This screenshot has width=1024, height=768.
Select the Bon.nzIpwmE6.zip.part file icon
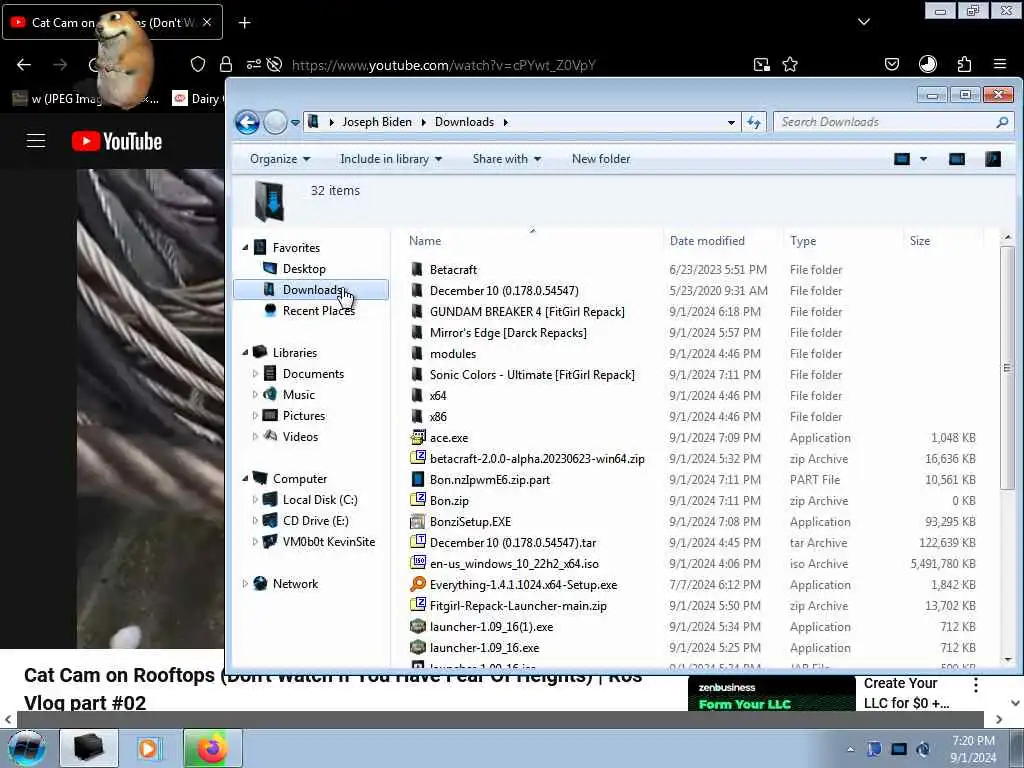(417, 479)
